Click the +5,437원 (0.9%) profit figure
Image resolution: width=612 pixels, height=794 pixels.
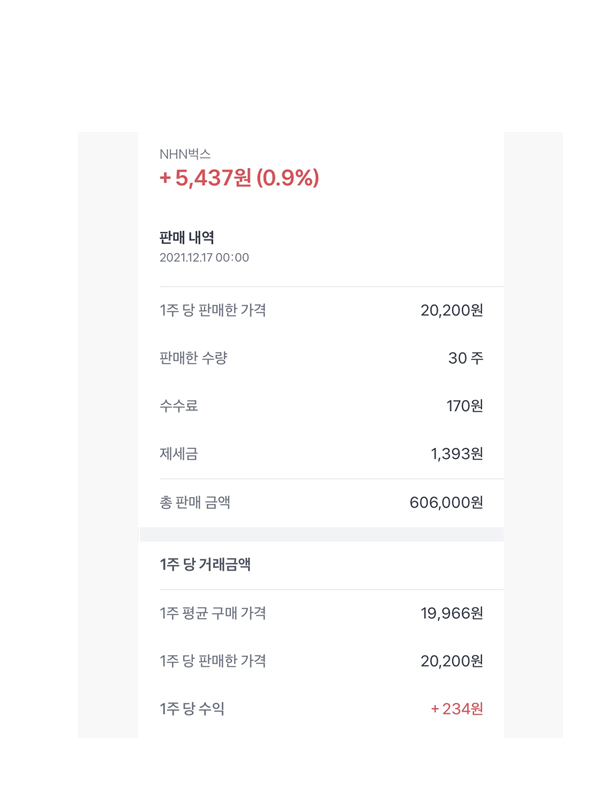pyautogui.click(x=239, y=178)
